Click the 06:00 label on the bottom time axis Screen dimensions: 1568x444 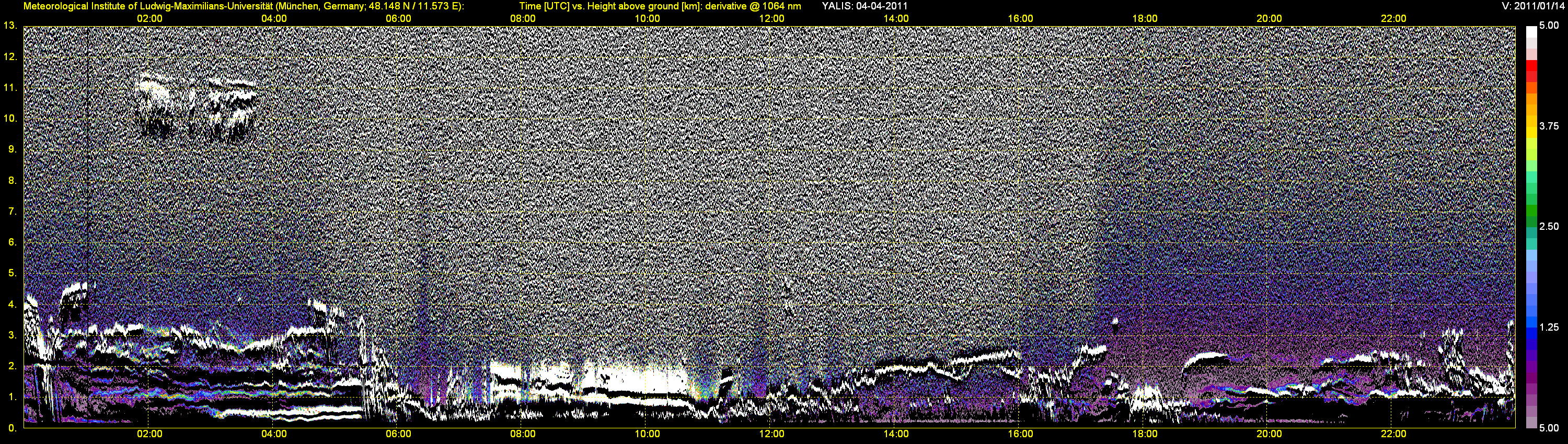pos(398,434)
